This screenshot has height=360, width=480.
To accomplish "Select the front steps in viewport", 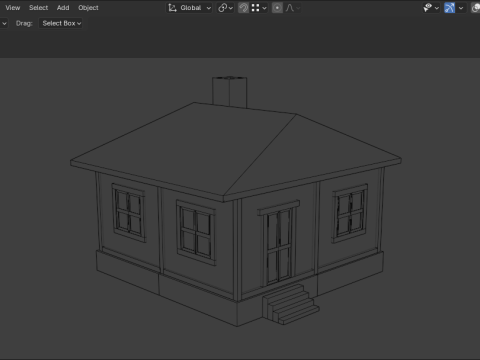I will coord(290,304).
